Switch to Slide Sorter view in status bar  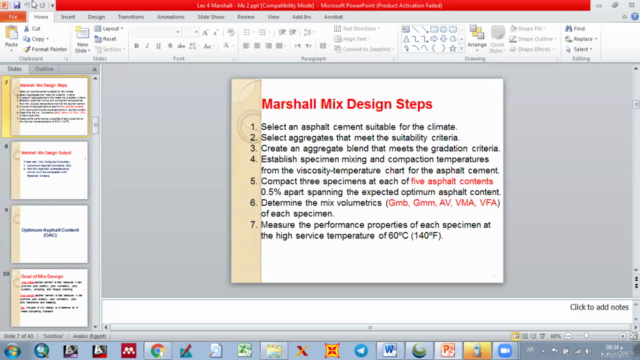pyautogui.click(x=525, y=336)
